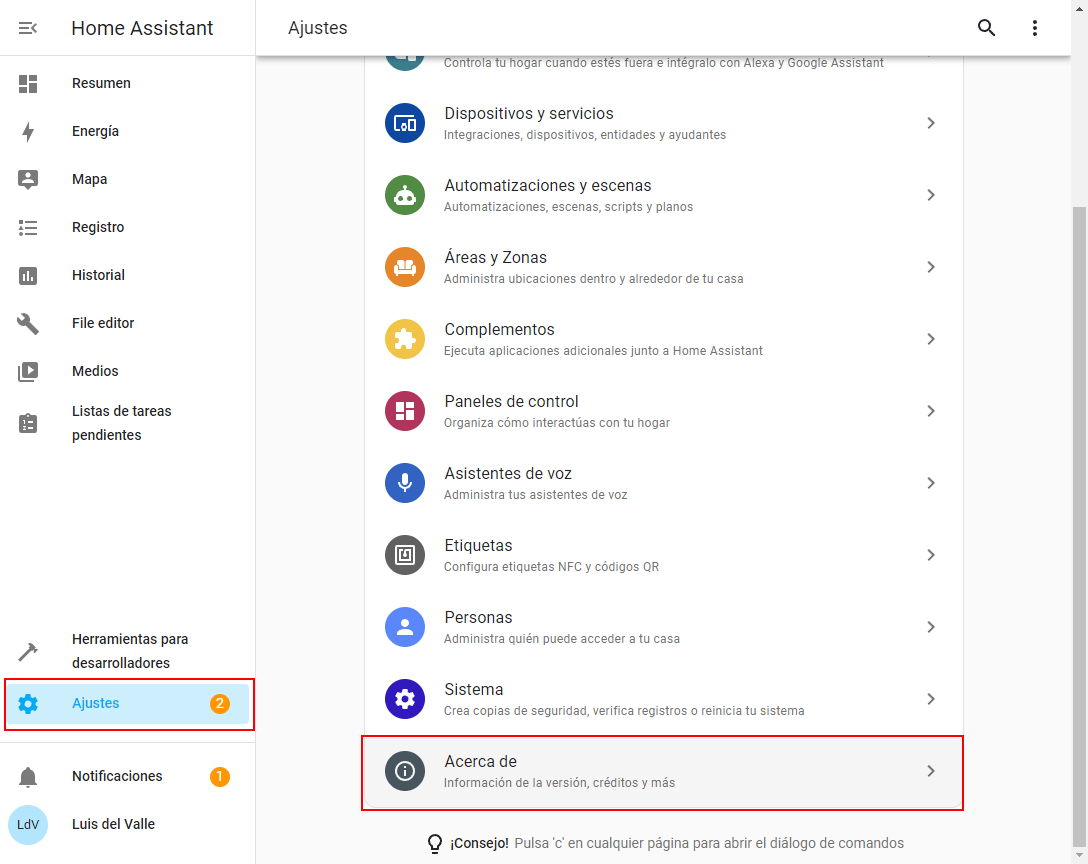Click the yellow puzzle Complementos icon
Screen dimensions: 1088x864
click(405, 339)
